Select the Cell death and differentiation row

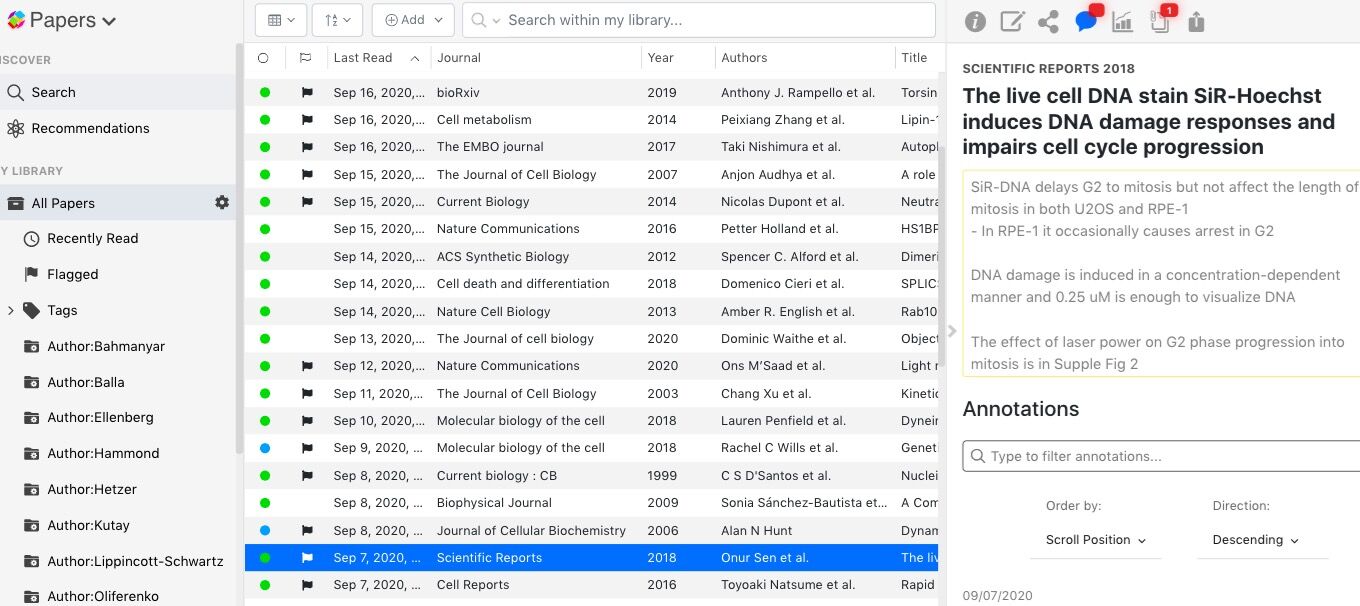[593, 284]
